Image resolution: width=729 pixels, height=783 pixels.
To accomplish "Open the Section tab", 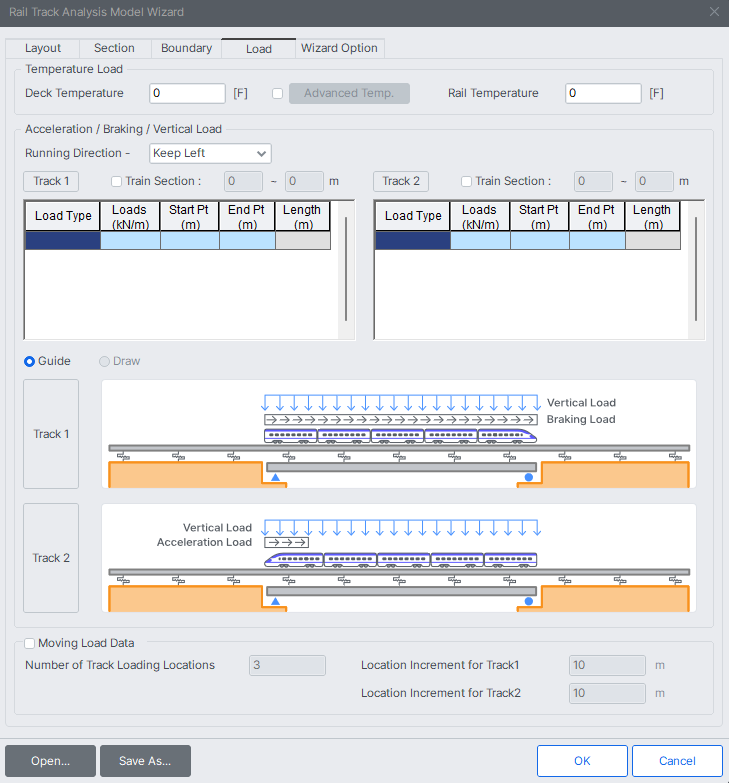I will point(114,48).
